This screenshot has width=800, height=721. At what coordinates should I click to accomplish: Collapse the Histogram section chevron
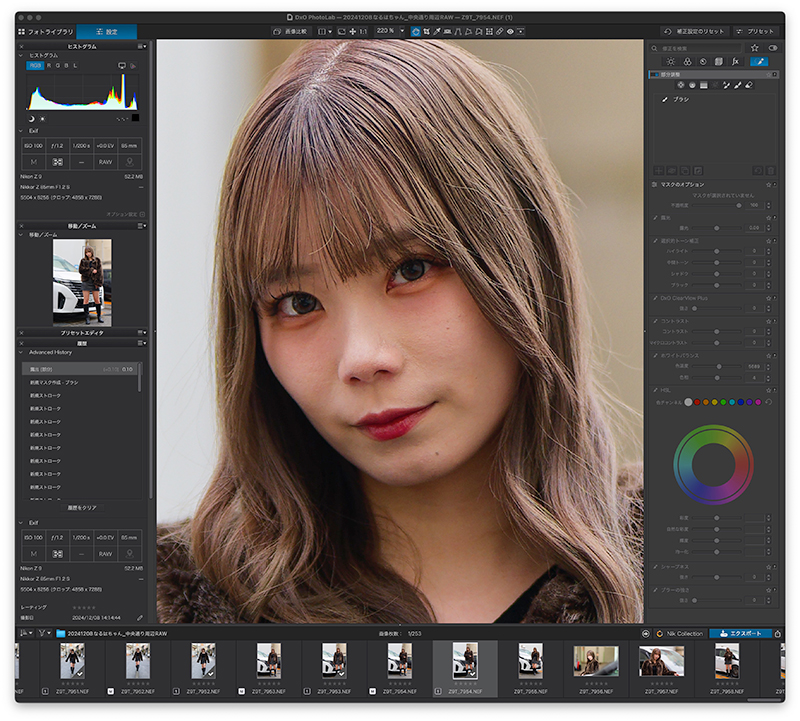click(21, 55)
